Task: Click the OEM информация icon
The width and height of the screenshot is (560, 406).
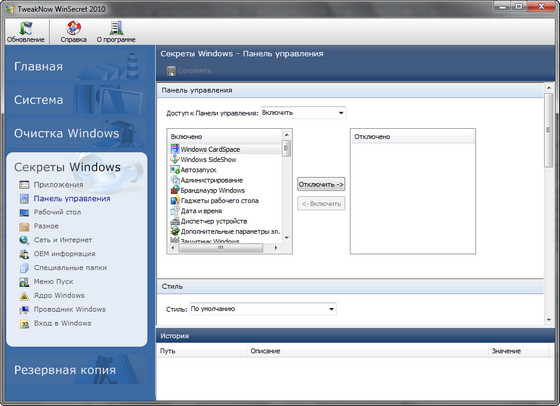Action: point(24,254)
